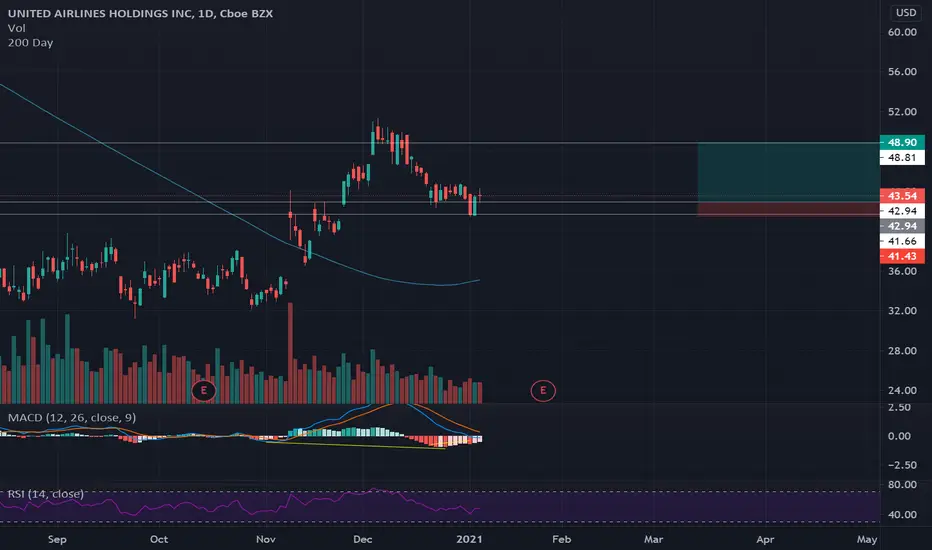Click the Sep label on the time axis

57,539
